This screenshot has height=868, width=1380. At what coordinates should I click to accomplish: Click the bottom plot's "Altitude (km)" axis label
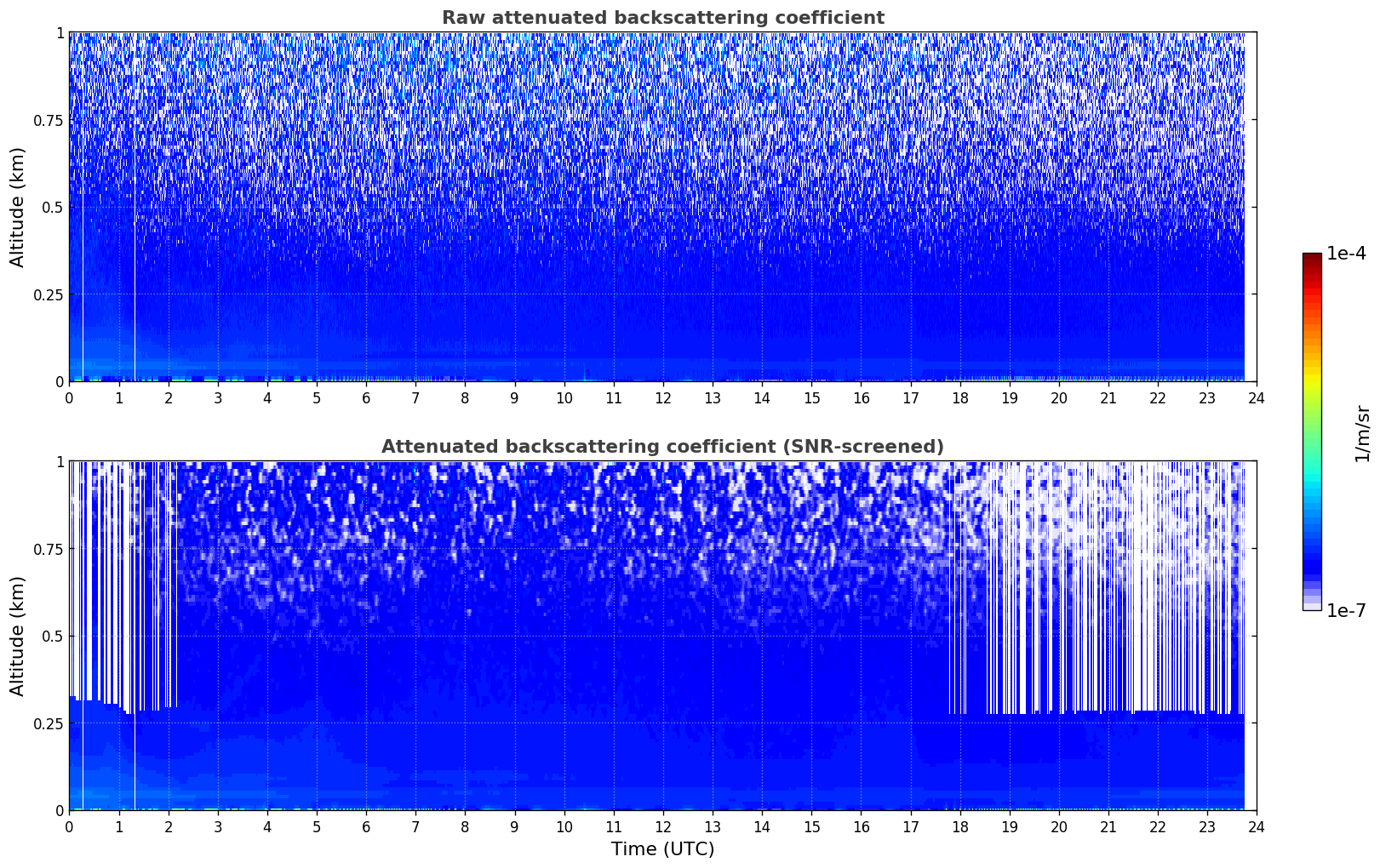pyautogui.click(x=18, y=636)
